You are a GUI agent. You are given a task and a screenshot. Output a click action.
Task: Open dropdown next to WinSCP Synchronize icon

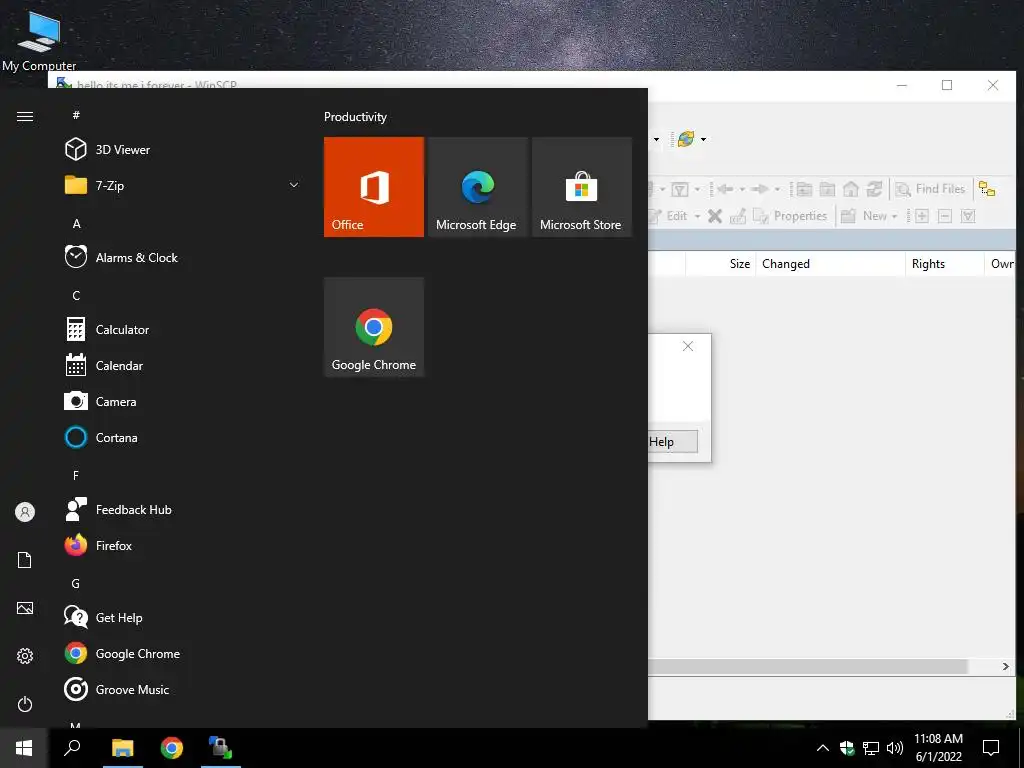703,139
